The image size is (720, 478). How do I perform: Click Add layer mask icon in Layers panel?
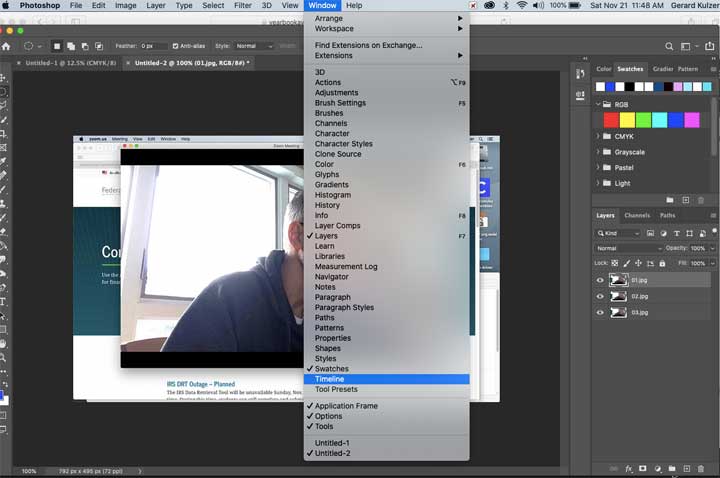643,469
